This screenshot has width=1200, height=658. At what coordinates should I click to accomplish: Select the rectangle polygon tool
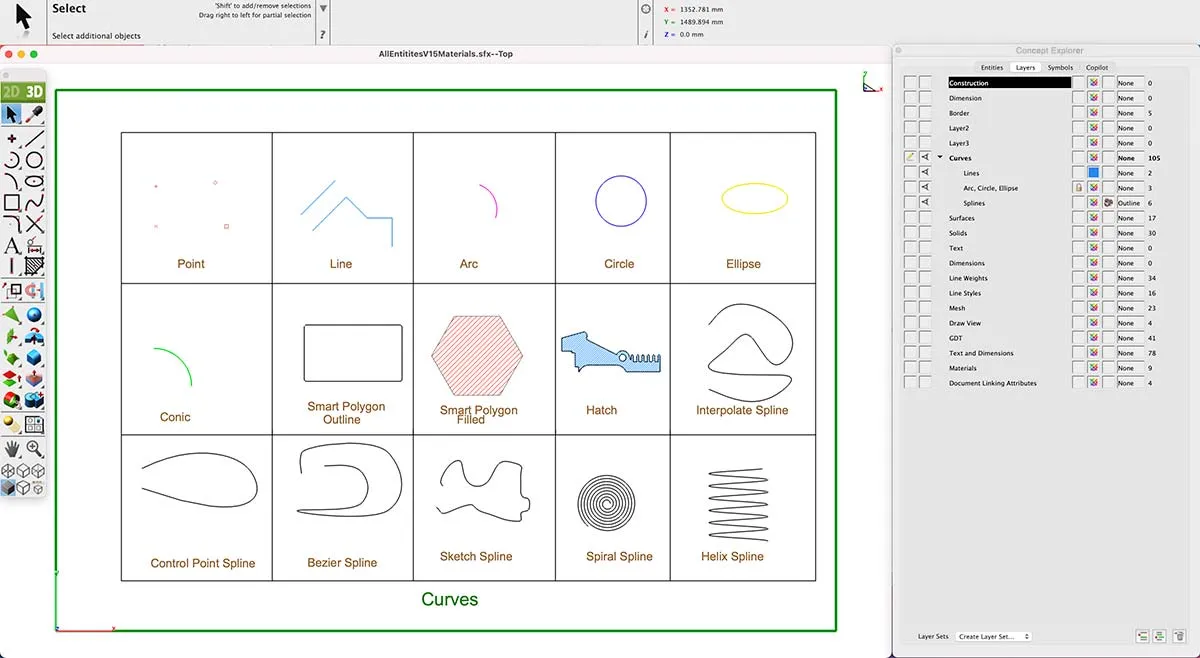(x=12, y=202)
